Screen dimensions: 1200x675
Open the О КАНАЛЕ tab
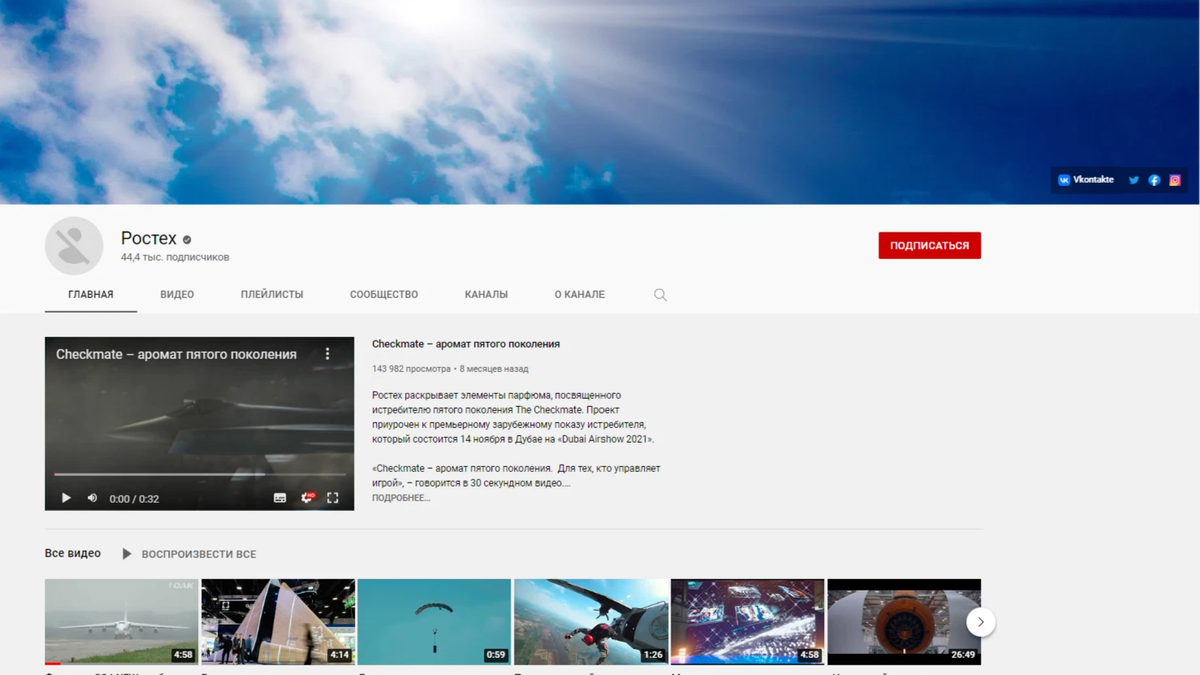pos(580,294)
